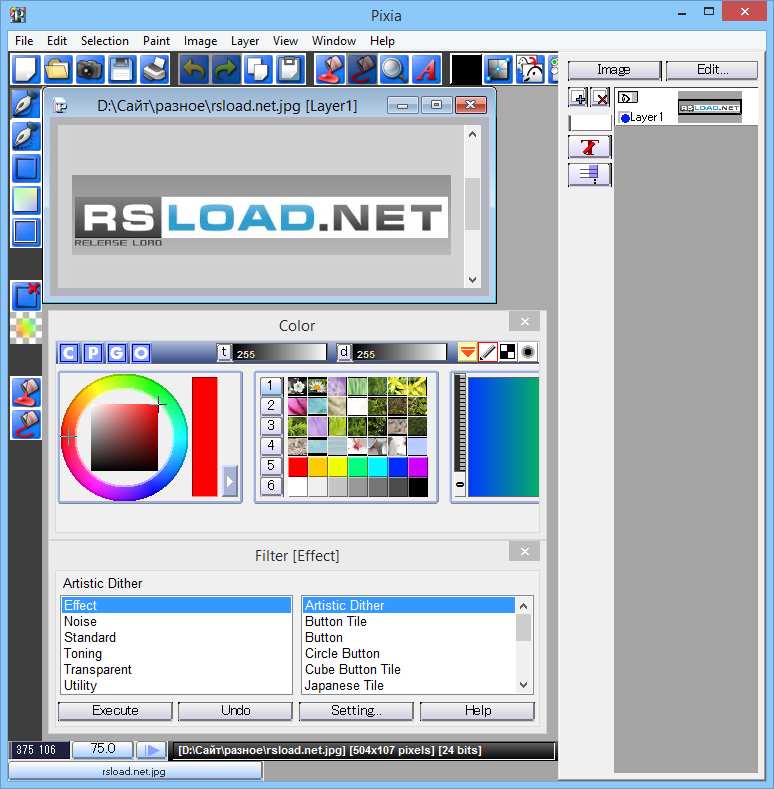This screenshot has width=774, height=789.
Task: Save image with floppy disk icon
Action: [122, 69]
